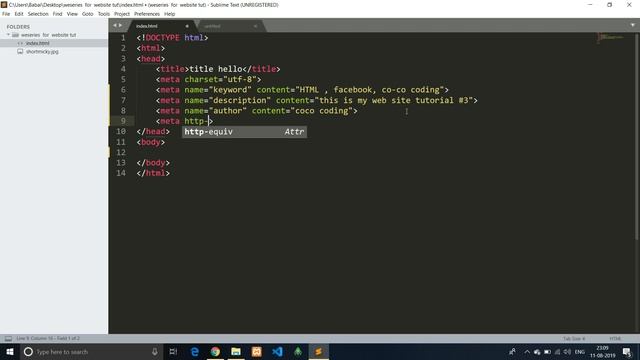Click the image file icon beside shortmicky.jpg
This screenshot has height=360, width=640.
(x=20, y=51)
